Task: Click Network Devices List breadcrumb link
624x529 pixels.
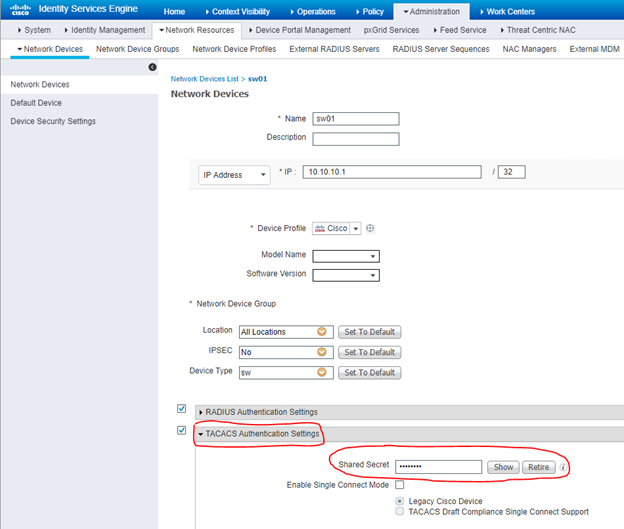Action: click(x=205, y=79)
